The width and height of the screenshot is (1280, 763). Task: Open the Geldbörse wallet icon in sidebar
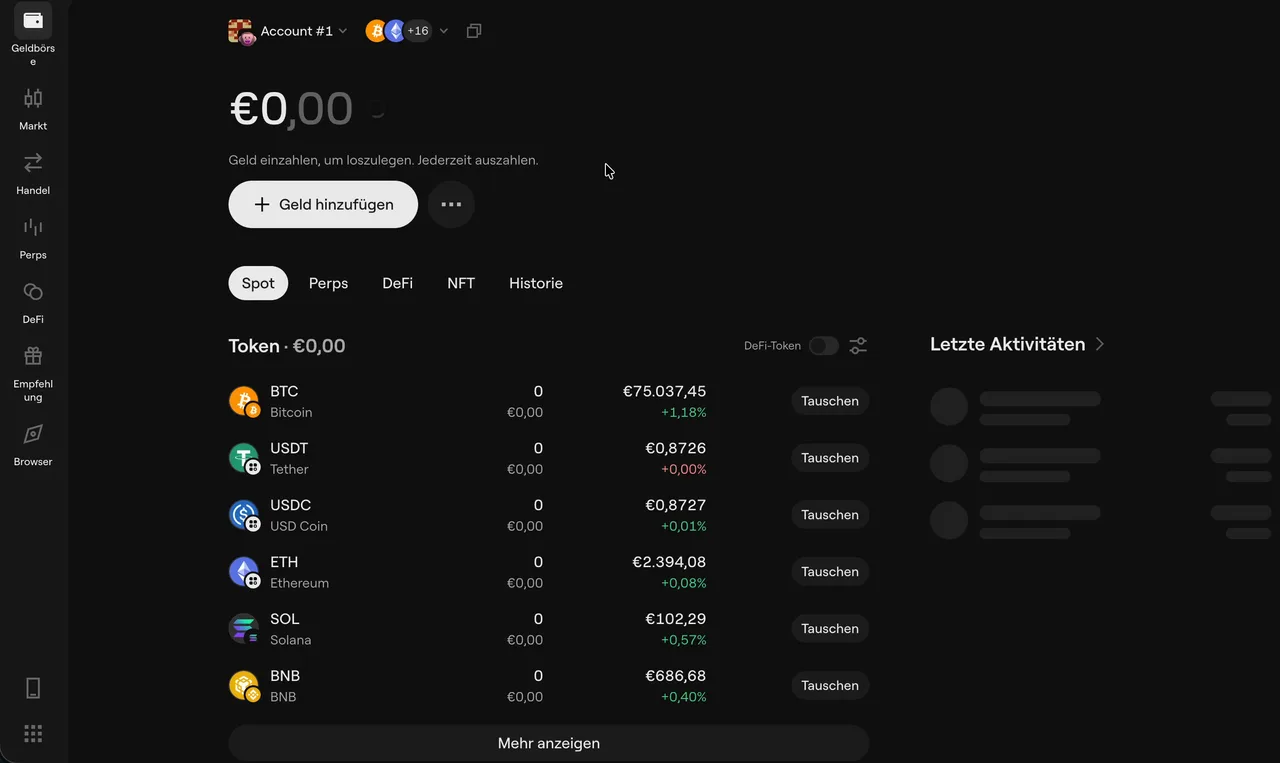[33, 20]
